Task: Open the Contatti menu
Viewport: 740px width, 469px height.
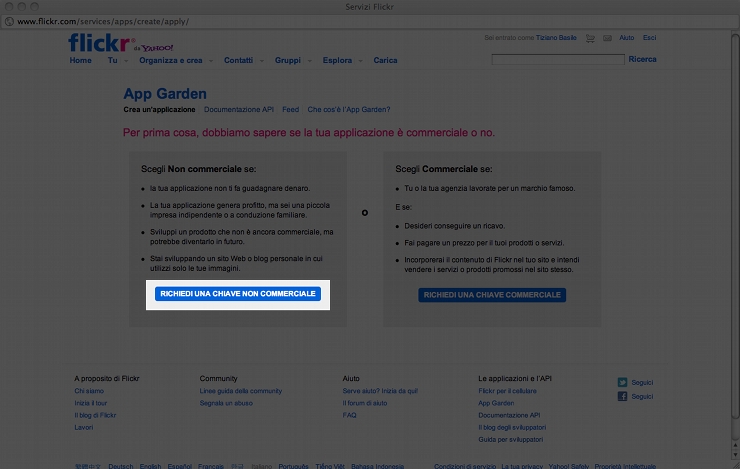Action: point(238,60)
